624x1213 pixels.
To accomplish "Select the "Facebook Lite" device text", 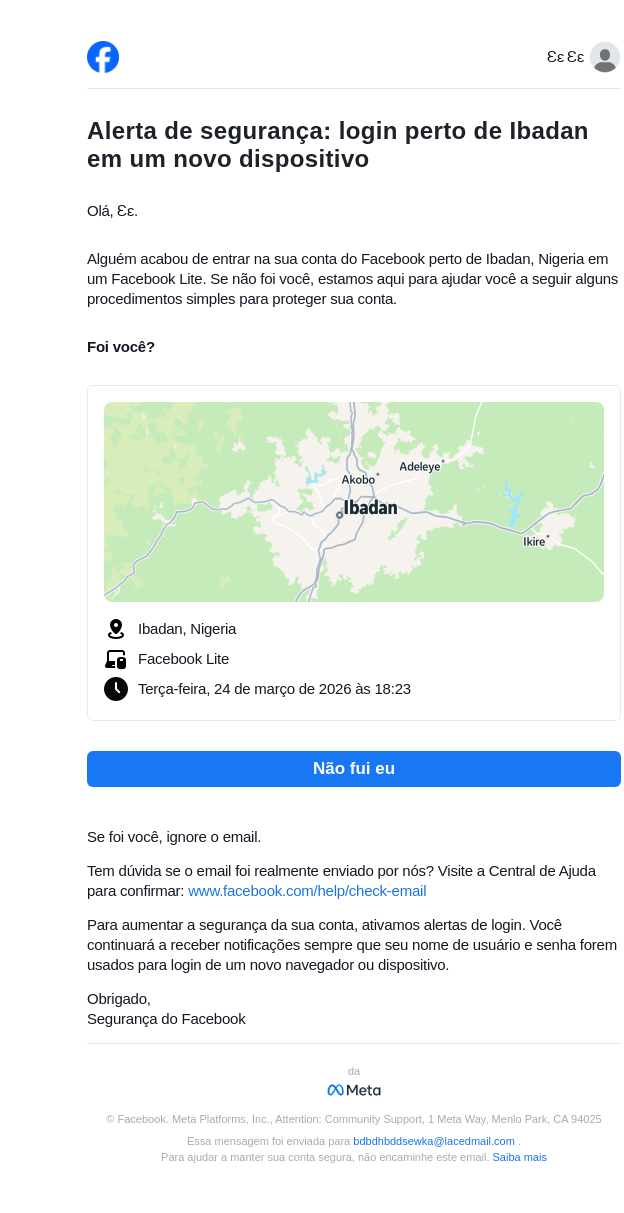I will [183, 659].
